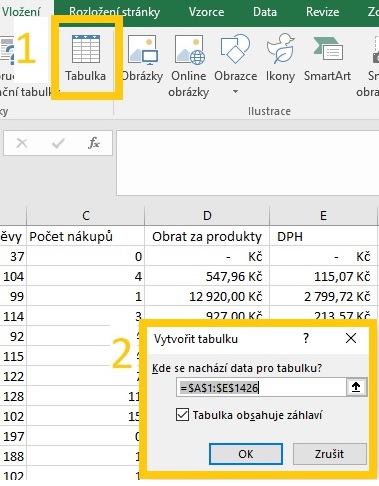Screen dimensions: 379x486
Task: Select column D header
Action: tap(207, 216)
